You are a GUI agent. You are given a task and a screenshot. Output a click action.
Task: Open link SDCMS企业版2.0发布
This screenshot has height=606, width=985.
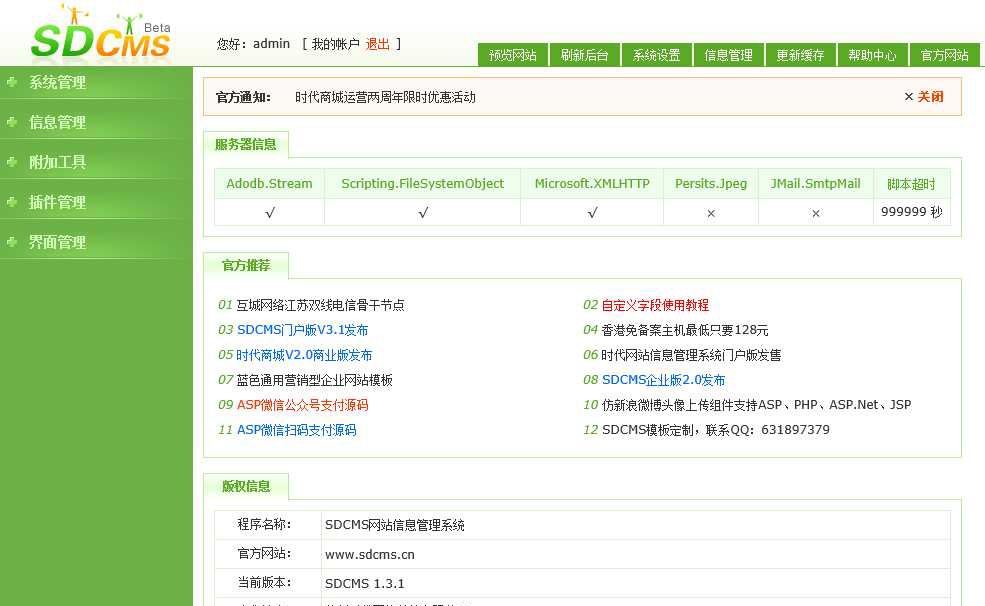pyautogui.click(x=663, y=380)
